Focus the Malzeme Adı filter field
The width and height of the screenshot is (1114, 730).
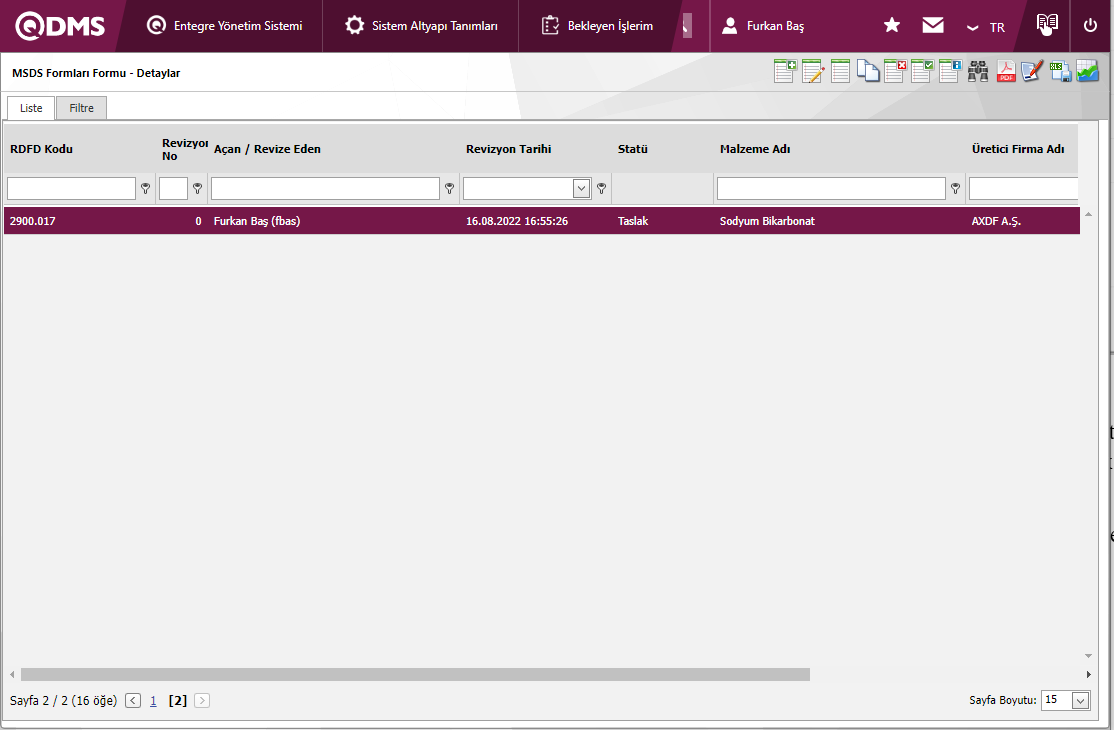tap(831, 188)
